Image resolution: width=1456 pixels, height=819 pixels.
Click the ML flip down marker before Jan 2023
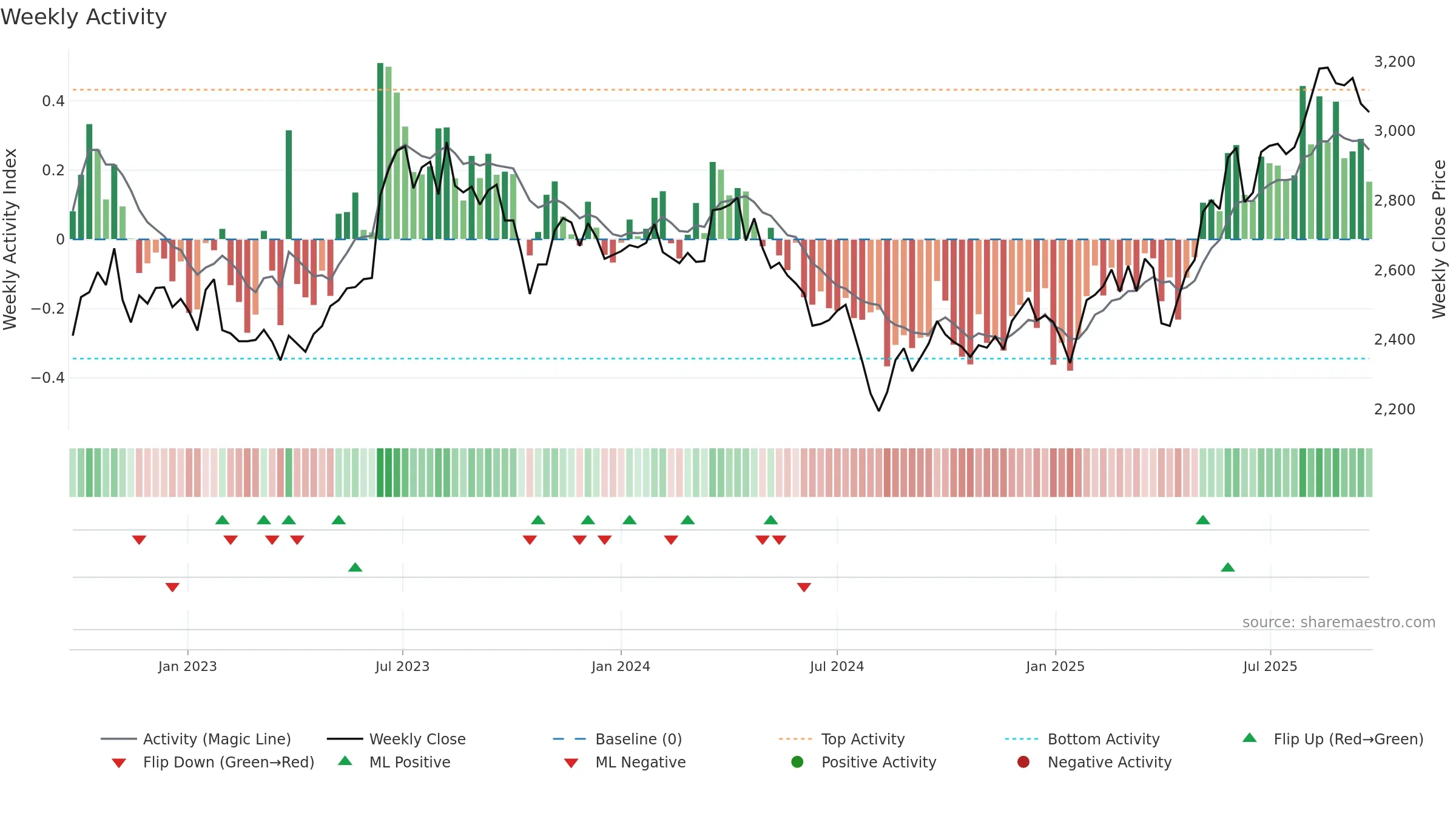tap(172, 587)
